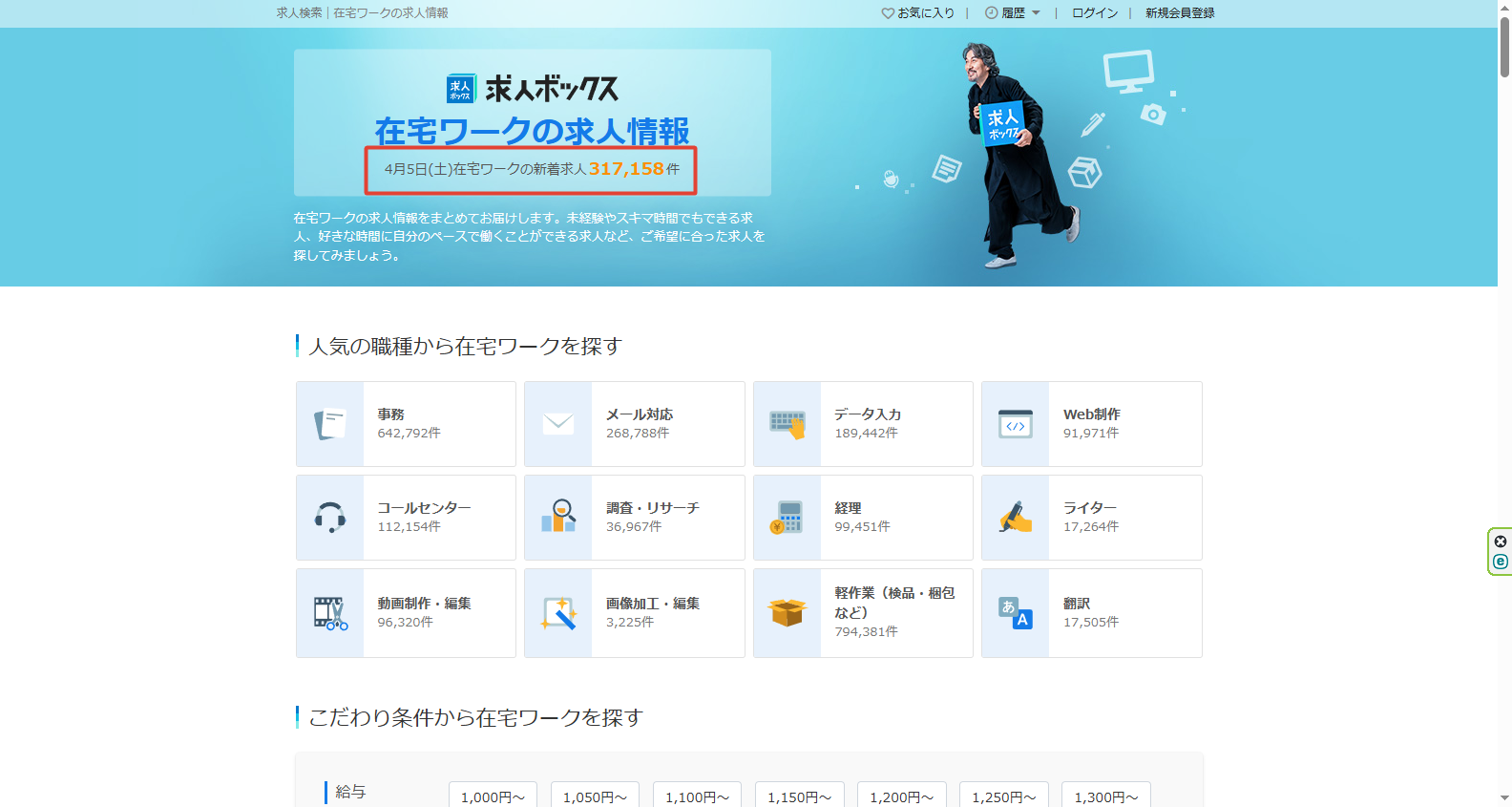This screenshot has width=1512, height=807.
Task: Expand the 履歴 history dropdown
Action: pyautogui.click(x=1013, y=13)
